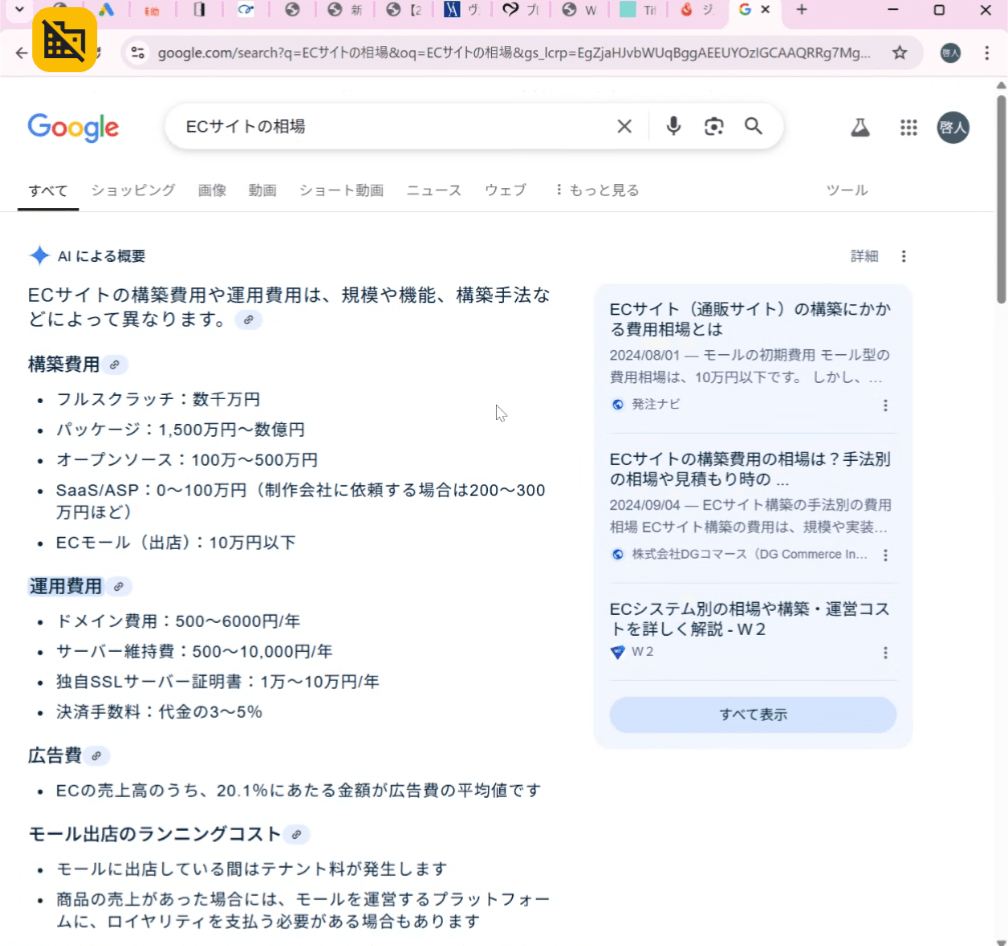Click the magnifying glass search icon
1008x946 pixels.
(x=753, y=126)
